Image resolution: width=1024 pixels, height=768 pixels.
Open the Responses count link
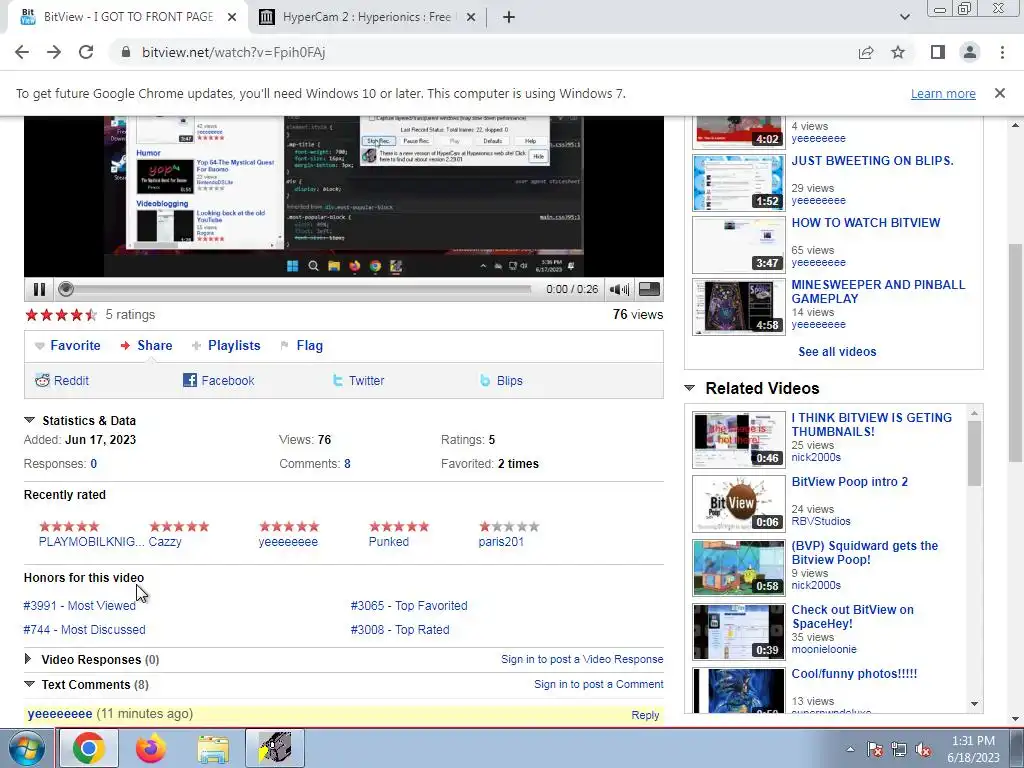(x=94, y=464)
